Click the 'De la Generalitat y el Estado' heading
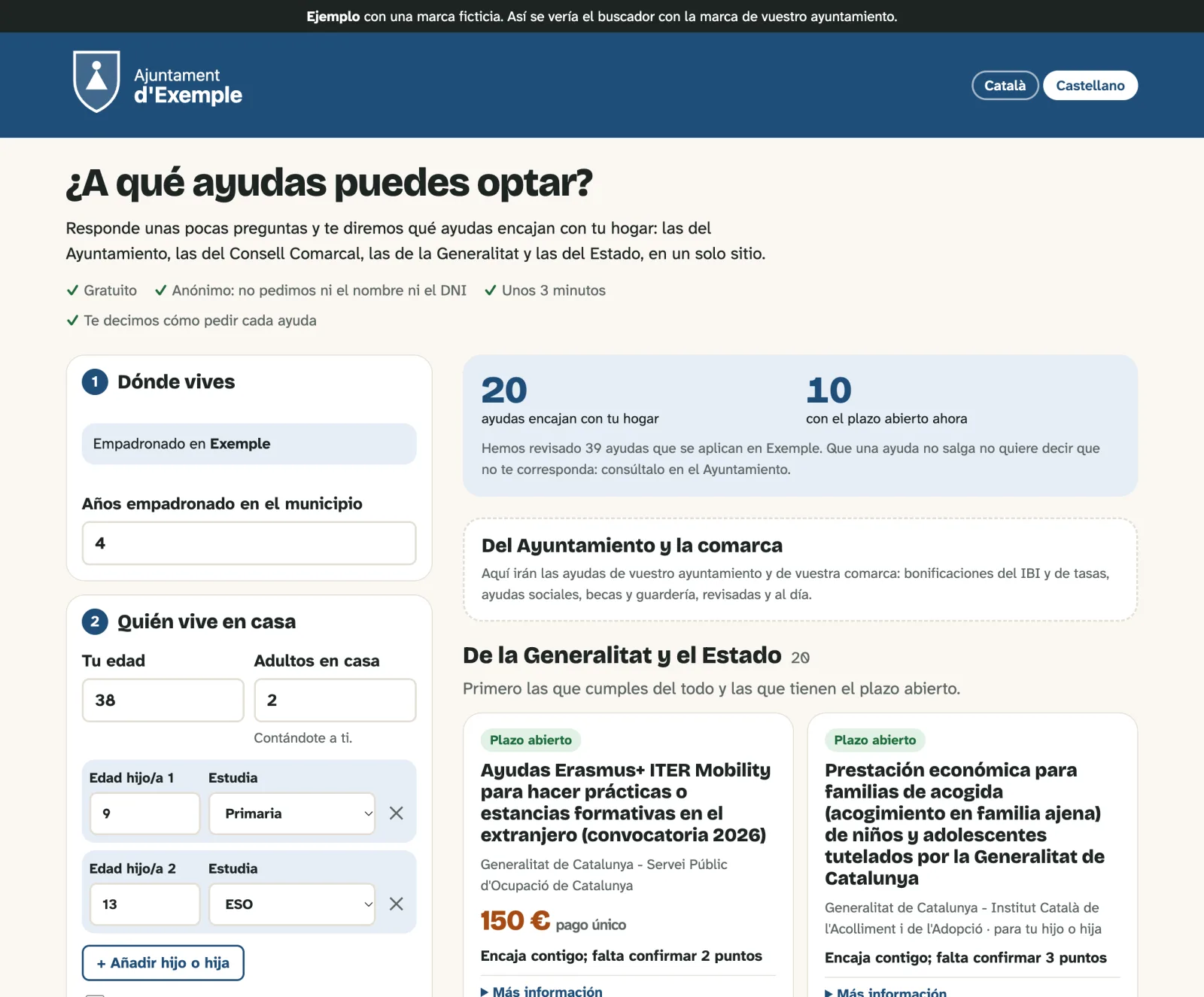The image size is (1204, 997). coord(622,655)
